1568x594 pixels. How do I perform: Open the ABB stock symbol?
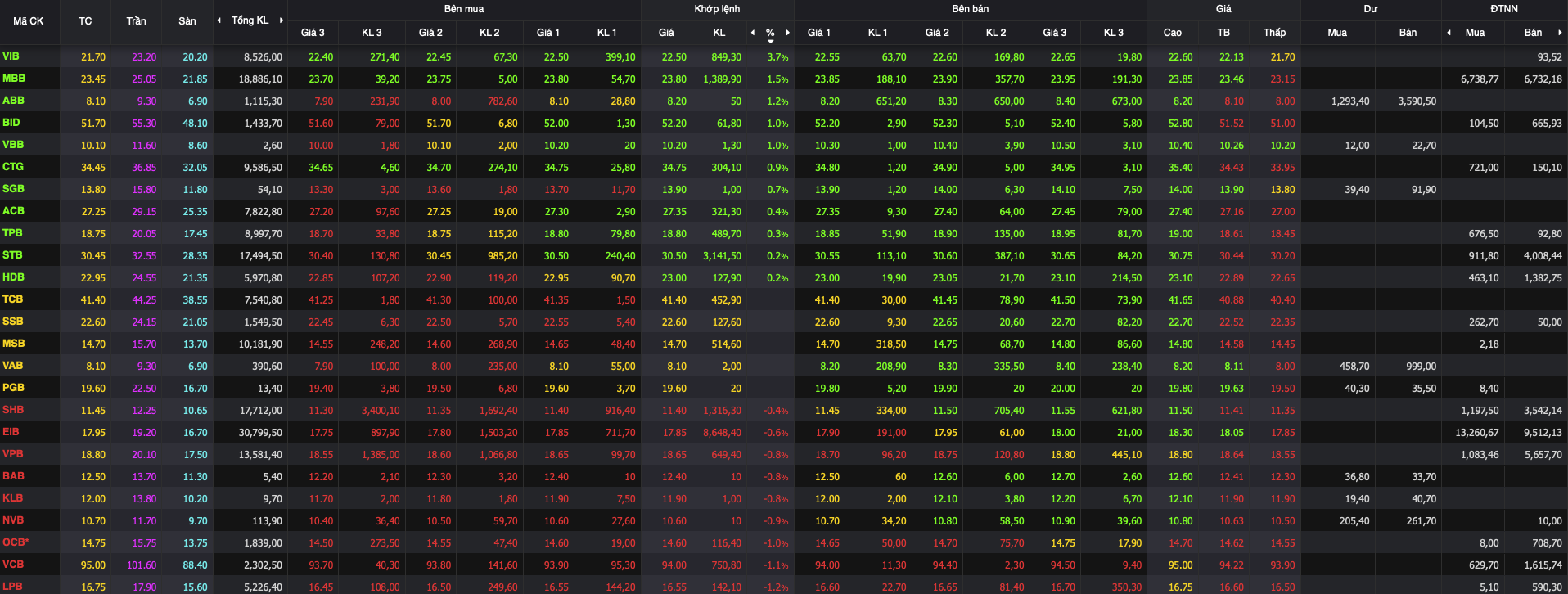(x=13, y=101)
